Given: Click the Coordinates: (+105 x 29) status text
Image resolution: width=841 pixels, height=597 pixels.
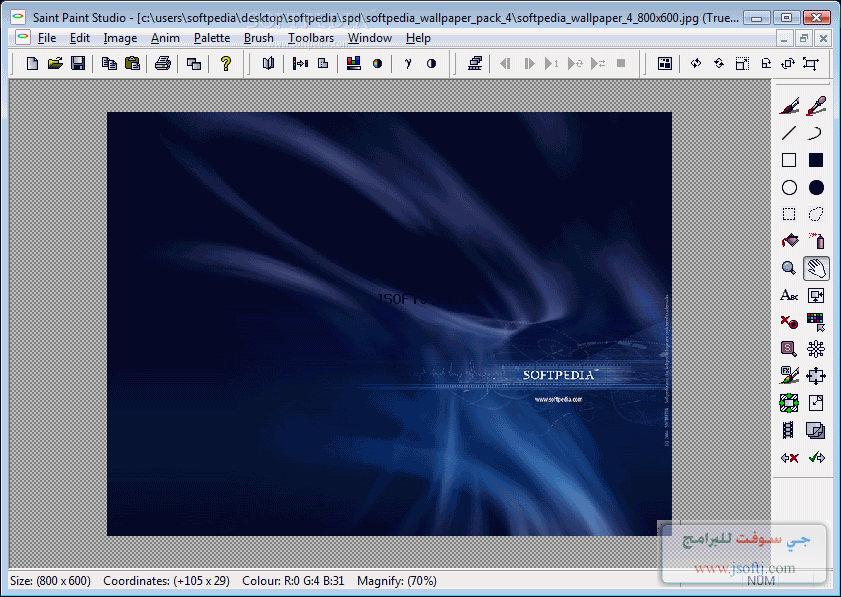Looking at the screenshot, I should [x=166, y=581].
